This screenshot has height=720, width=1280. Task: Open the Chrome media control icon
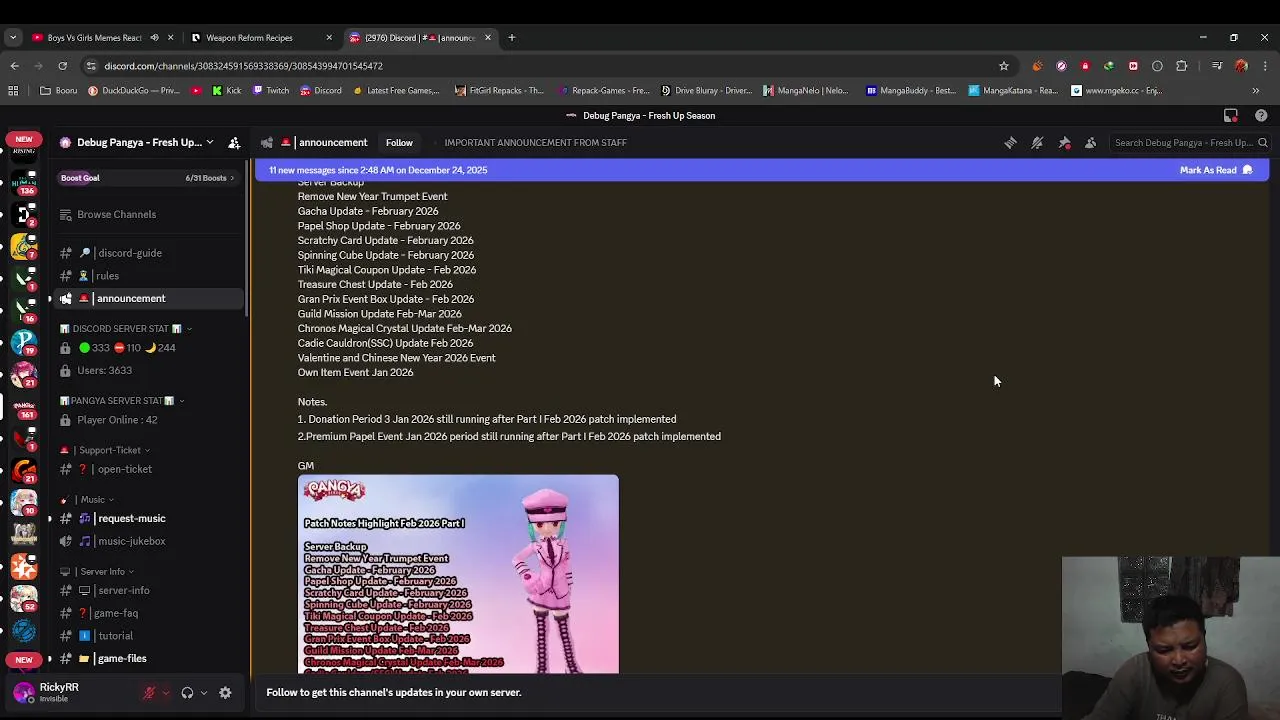(x=1217, y=66)
